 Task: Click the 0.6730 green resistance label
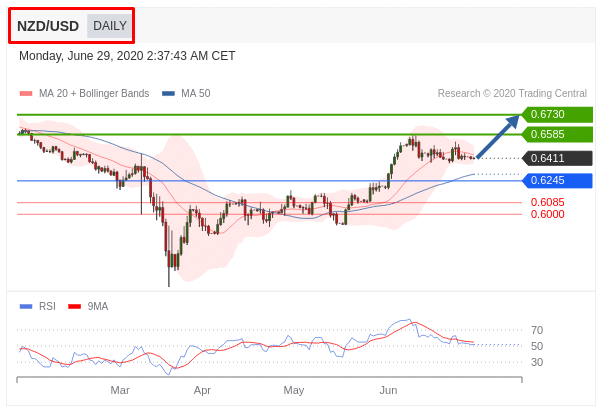pos(557,114)
